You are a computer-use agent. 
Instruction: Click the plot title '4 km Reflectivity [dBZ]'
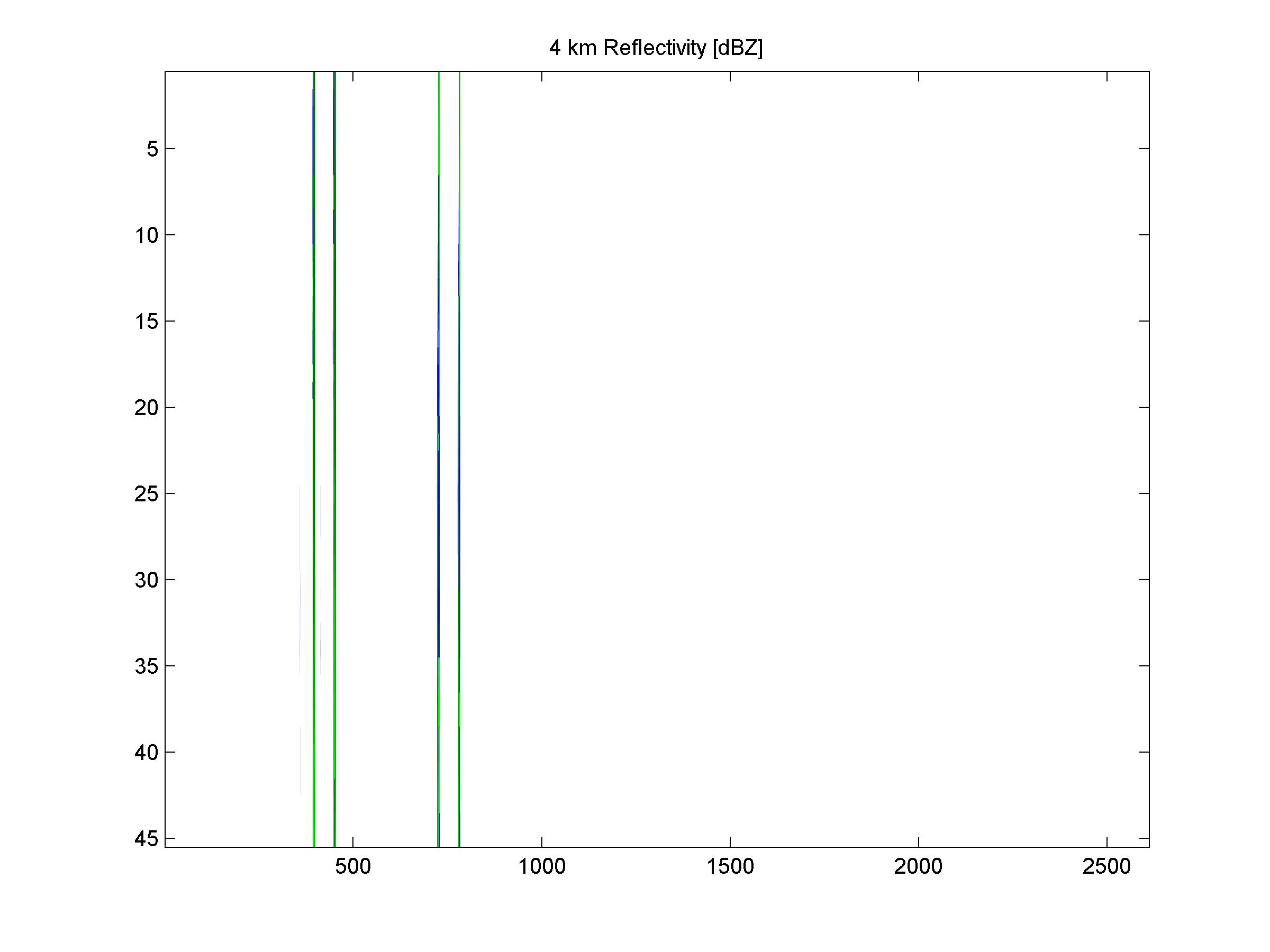[x=656, y=48]
